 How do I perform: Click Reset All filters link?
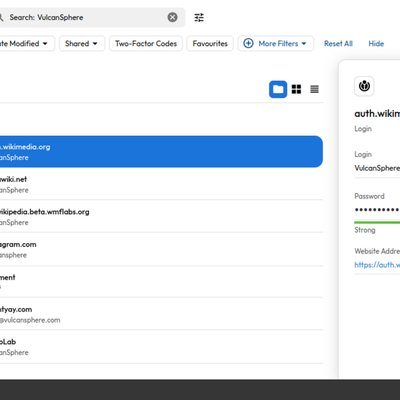[x=338, y=44]
